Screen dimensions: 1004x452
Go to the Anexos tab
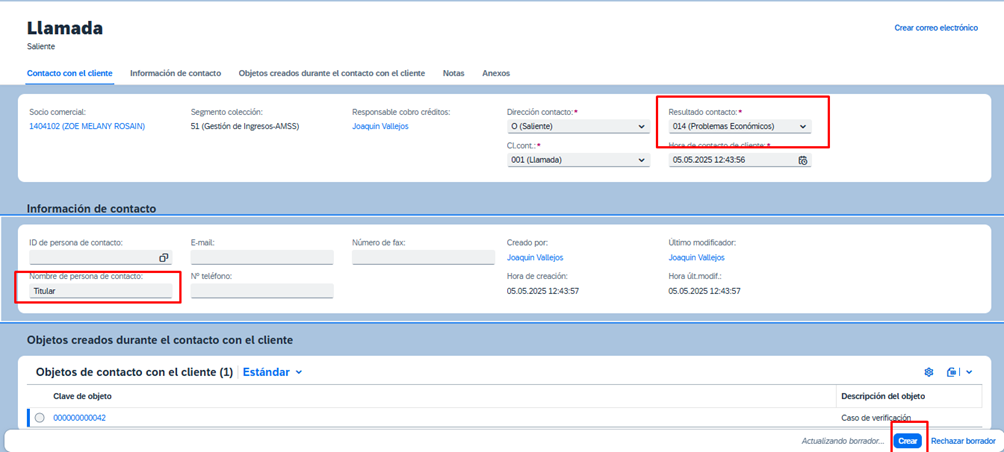tap(495, 73)
